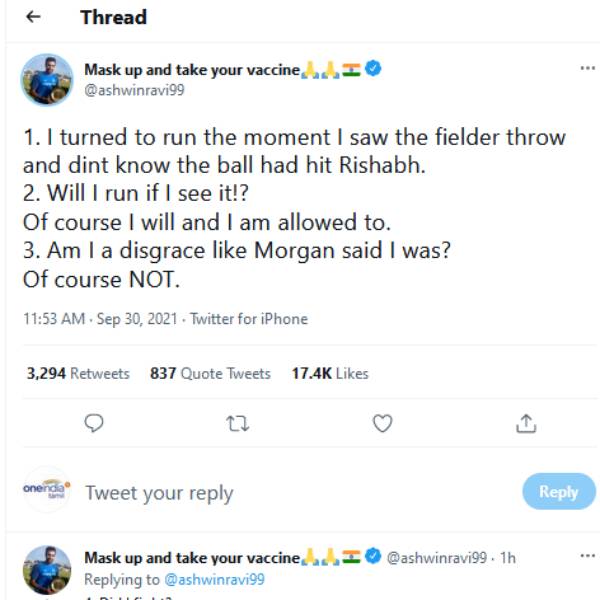Click main tweet author's profile picture
The height and width of the screenshot is (600, 600).
click(x=47, y=79)
